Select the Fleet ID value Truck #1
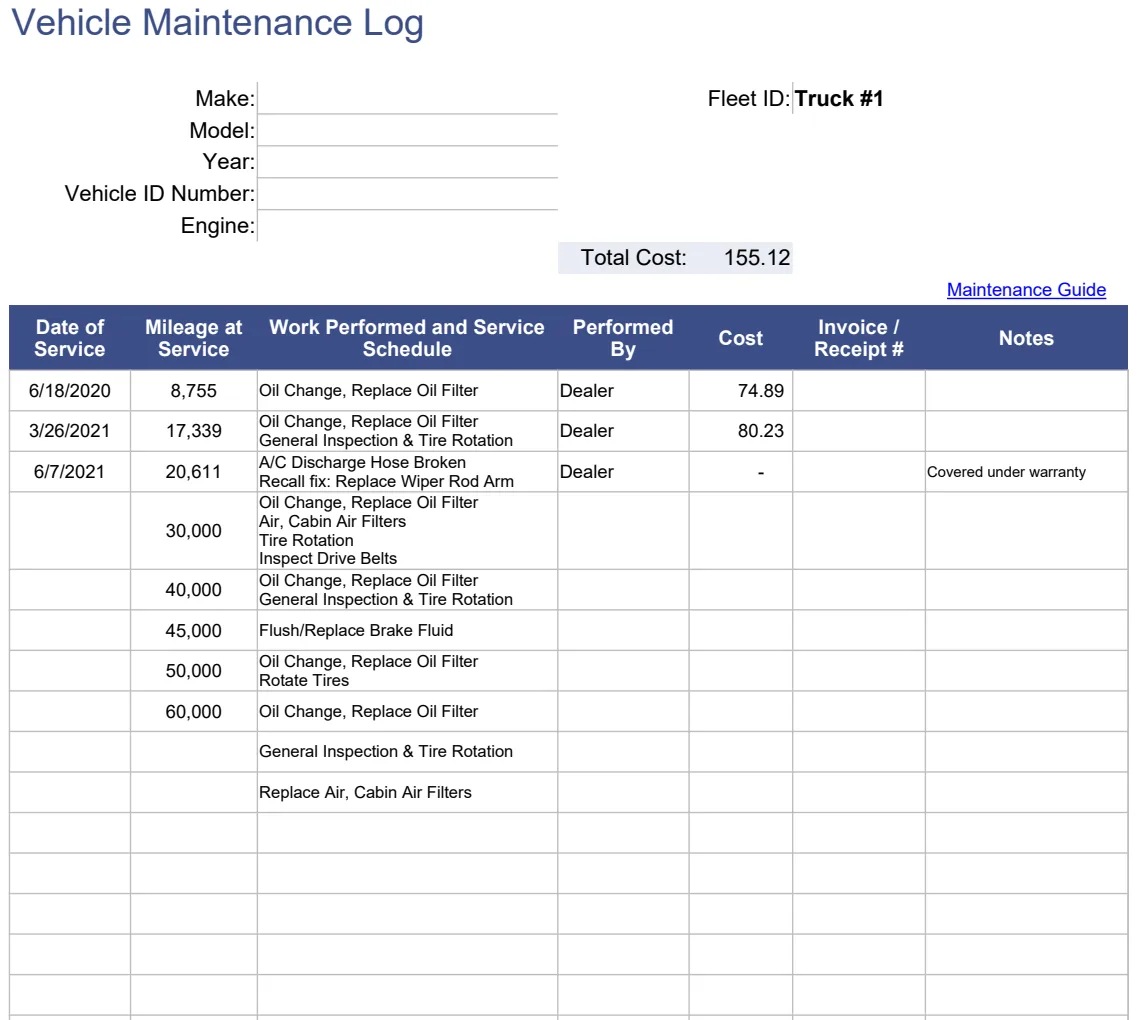Screen dimensions: 1138x1020 [x=839, y=99]
